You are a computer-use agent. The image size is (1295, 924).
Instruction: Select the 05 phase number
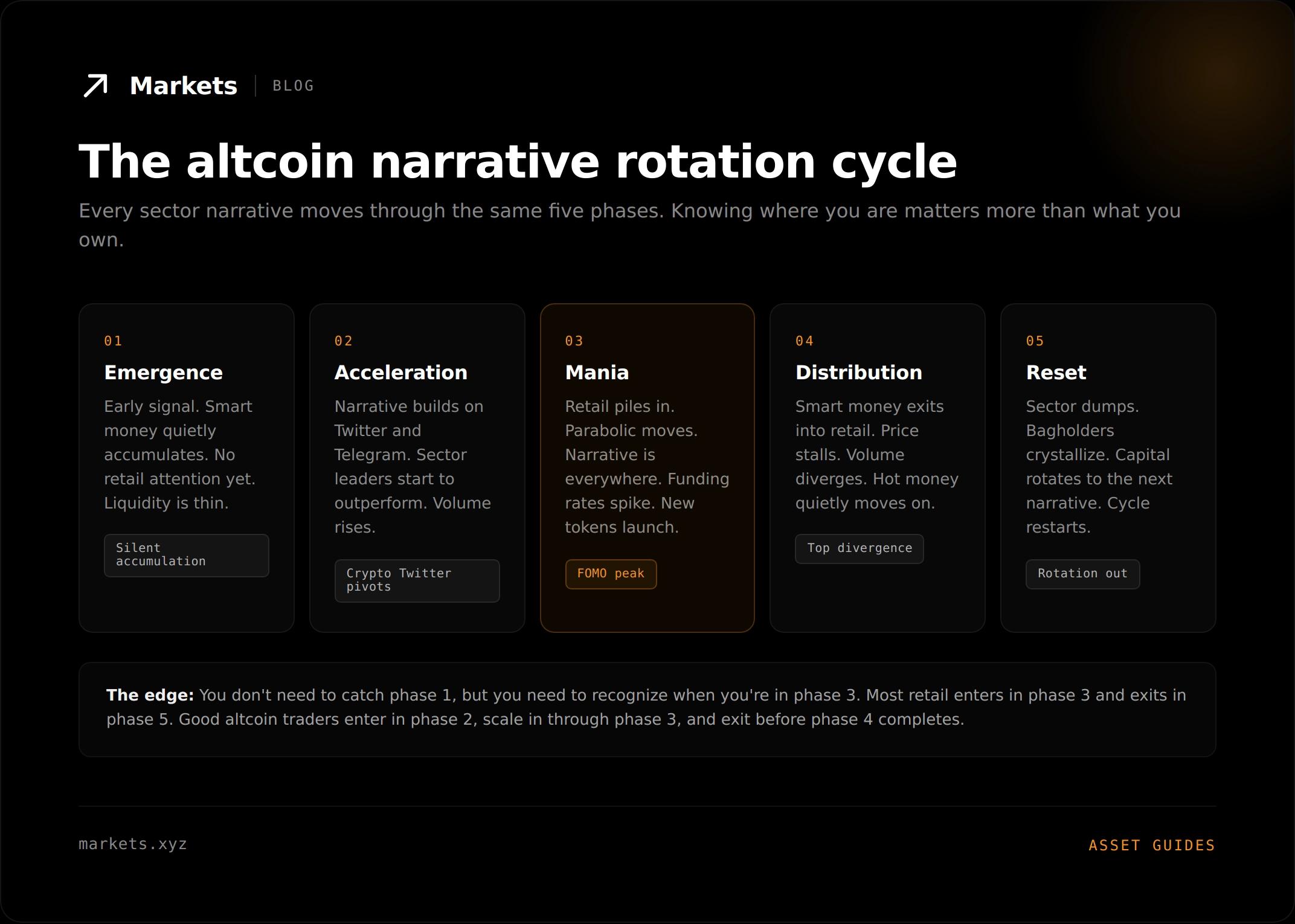pyautogui.click(x=1035, y=341)
